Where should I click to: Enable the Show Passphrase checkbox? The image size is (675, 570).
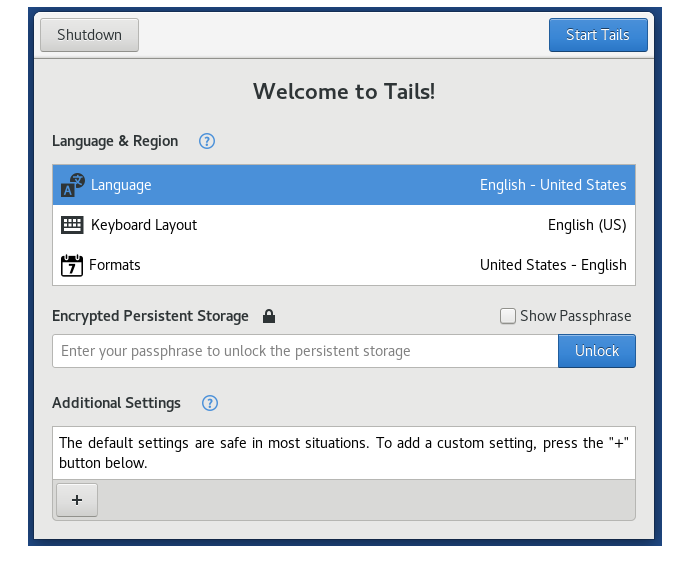pos(508,316)
